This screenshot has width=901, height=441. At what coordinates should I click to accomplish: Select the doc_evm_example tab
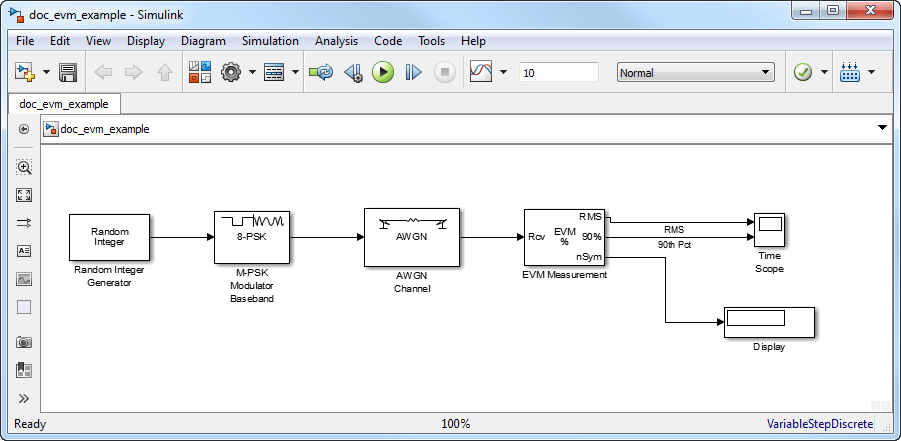(x=64, y=104)
